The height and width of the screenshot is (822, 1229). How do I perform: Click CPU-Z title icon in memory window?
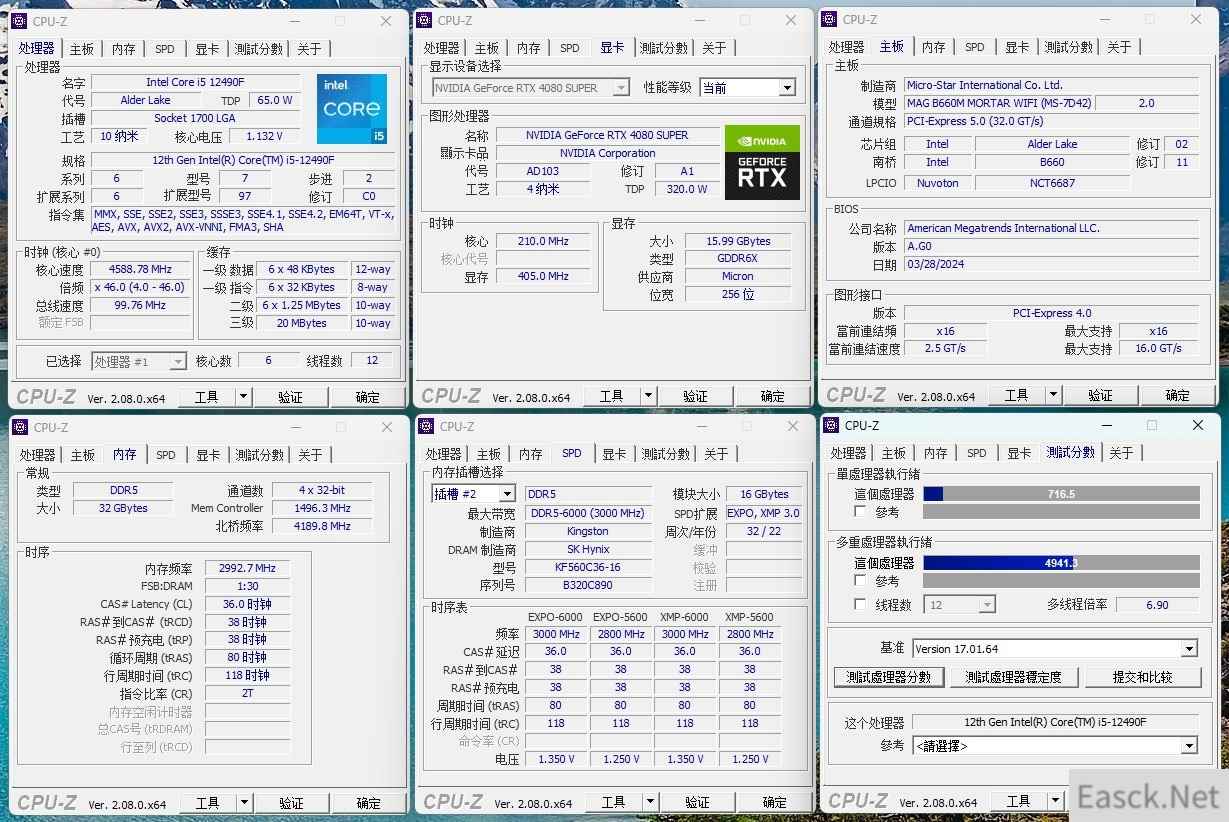[20, 427]
